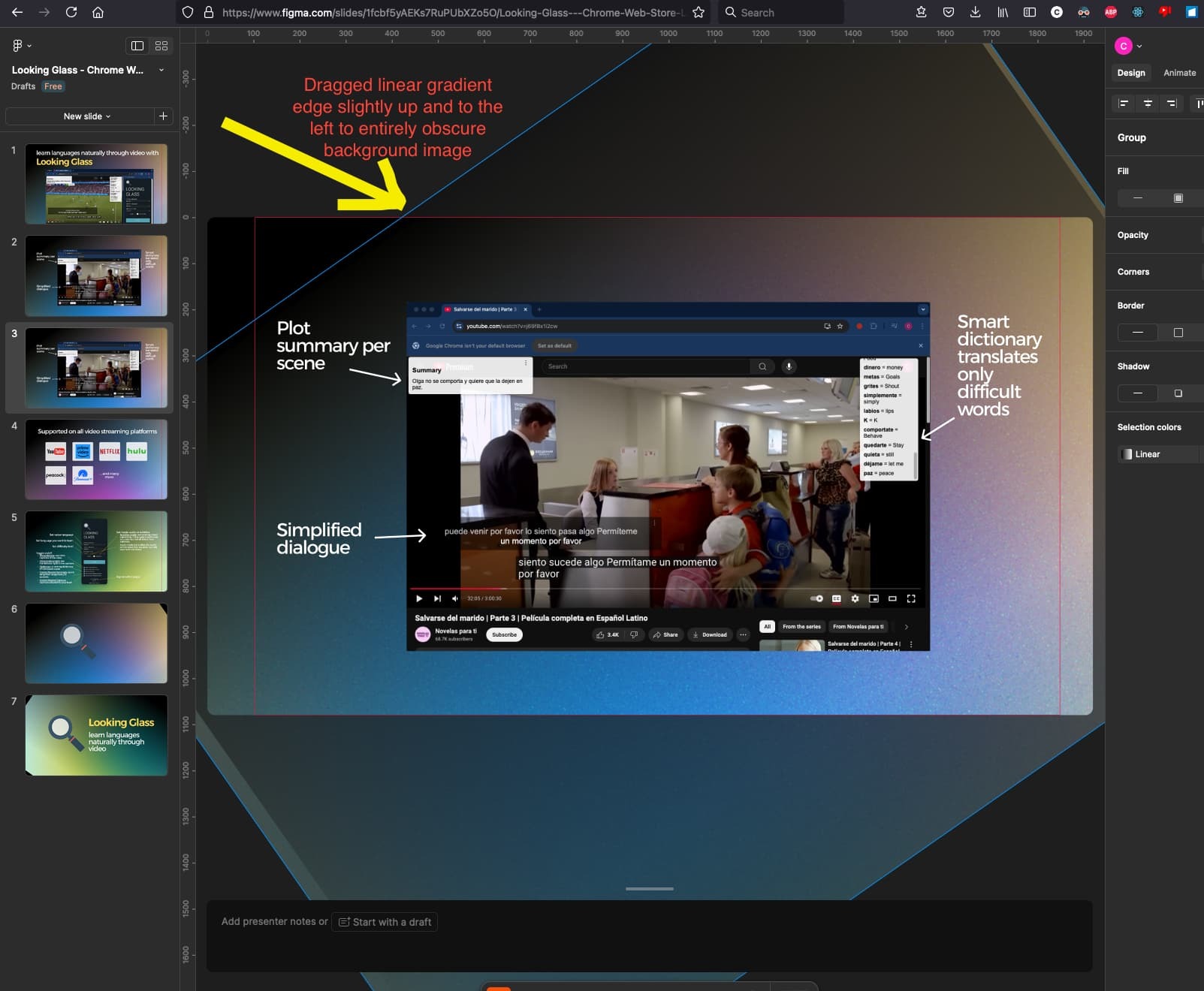The width and height of the screenshot is (1204, 991).
Task: Go back in browser history
Action: pyautogui.click(x=17, y=12)
